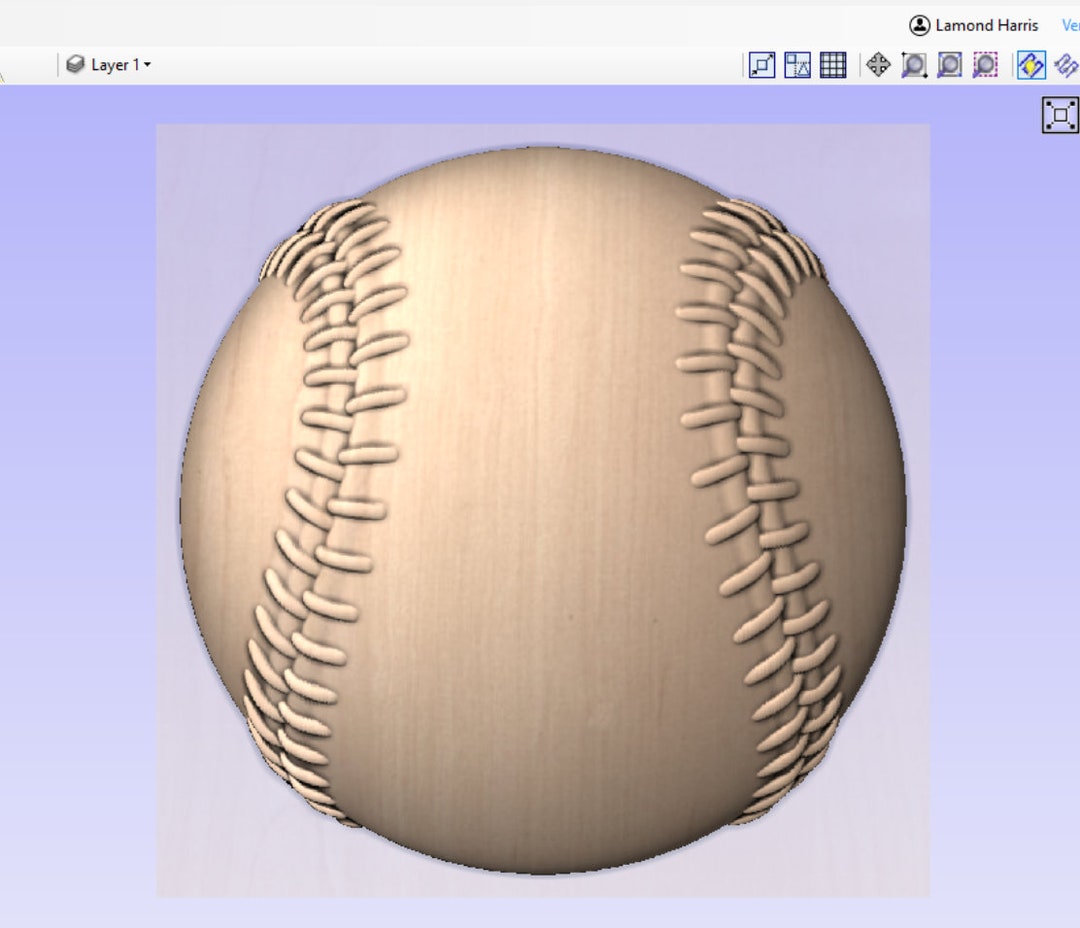Toggle the maximize view control in the viewport
This screenshot has width=1080, height=928.
pyautogui.click(x=1062, y=114)
